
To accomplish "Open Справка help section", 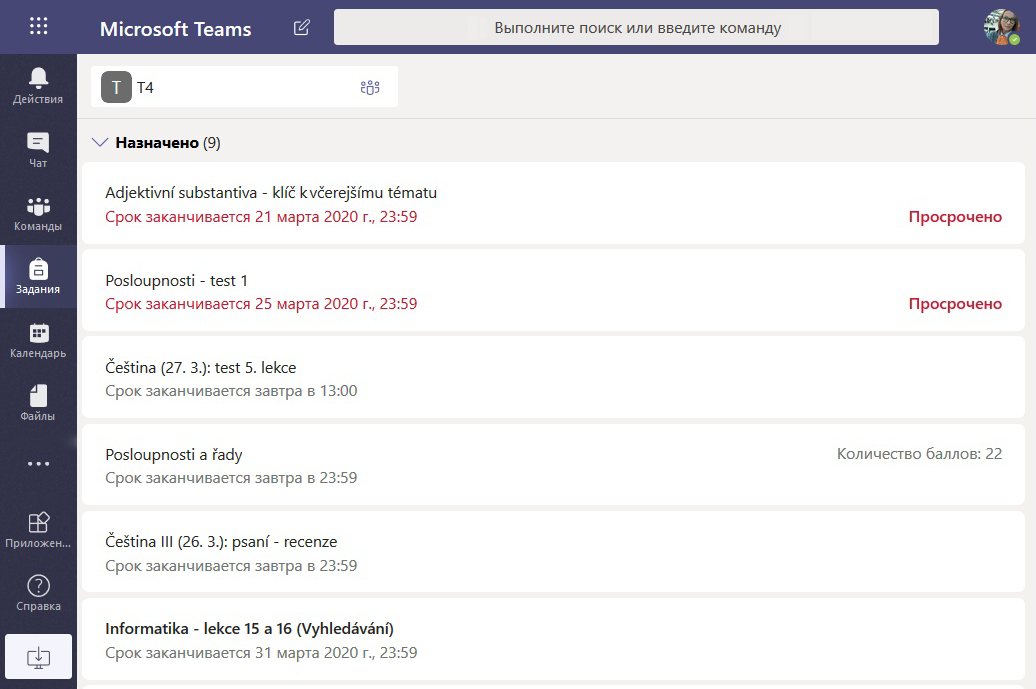I will (x=38, y=593).
